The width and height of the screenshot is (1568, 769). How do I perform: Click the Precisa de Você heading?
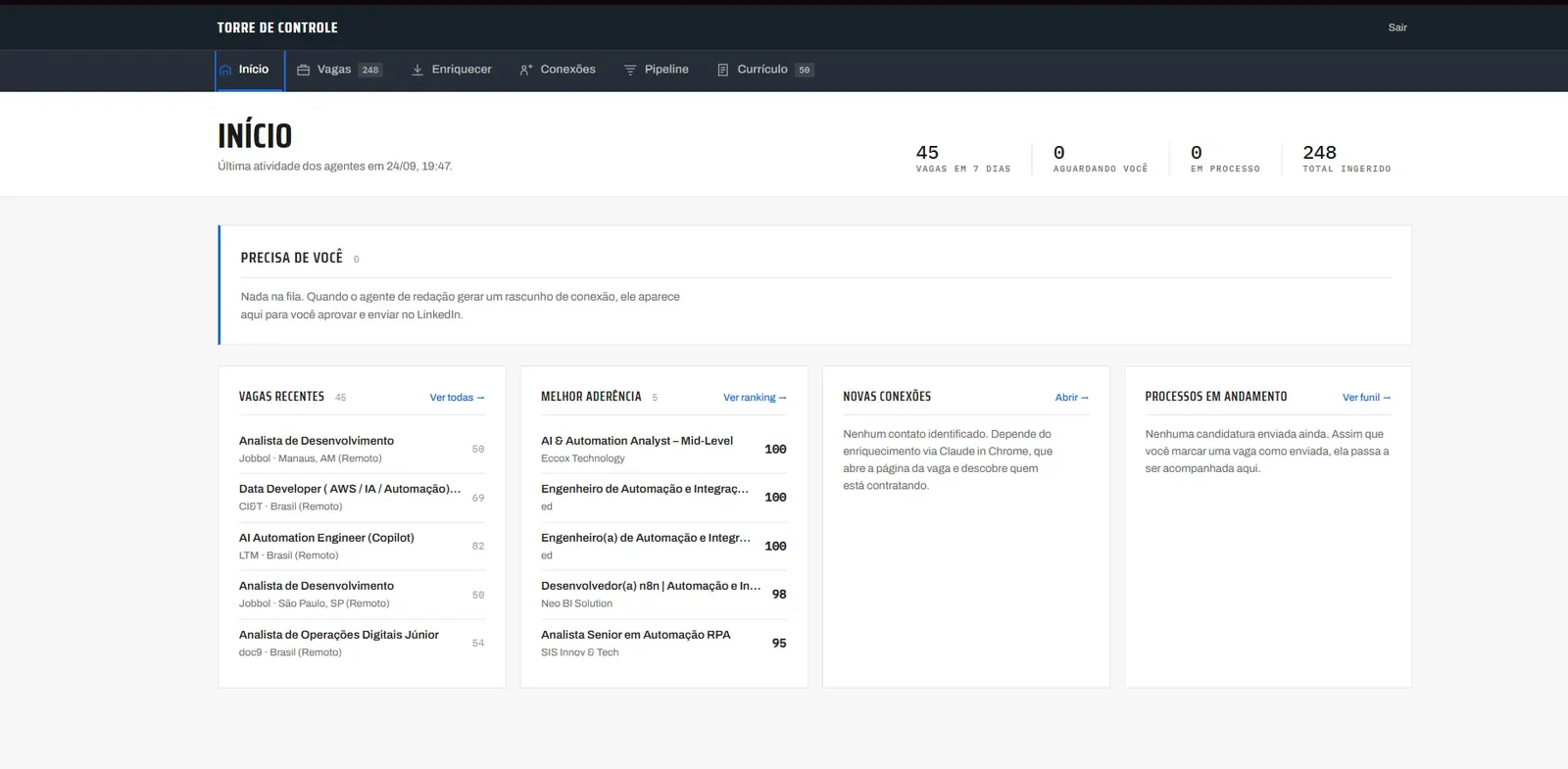(292, 258)
